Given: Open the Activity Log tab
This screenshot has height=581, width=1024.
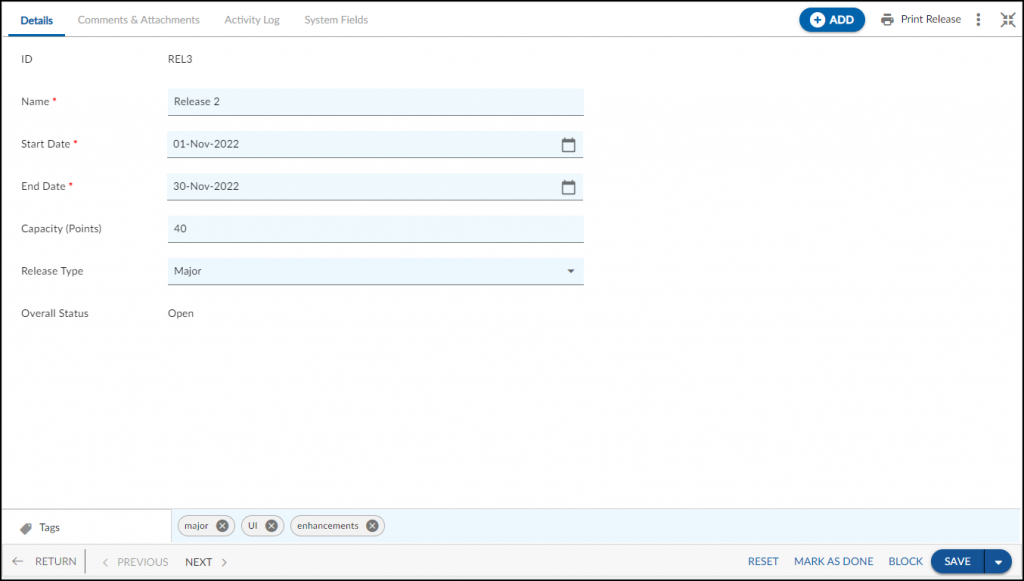Looking at the screenshot, I should point(252,20).
